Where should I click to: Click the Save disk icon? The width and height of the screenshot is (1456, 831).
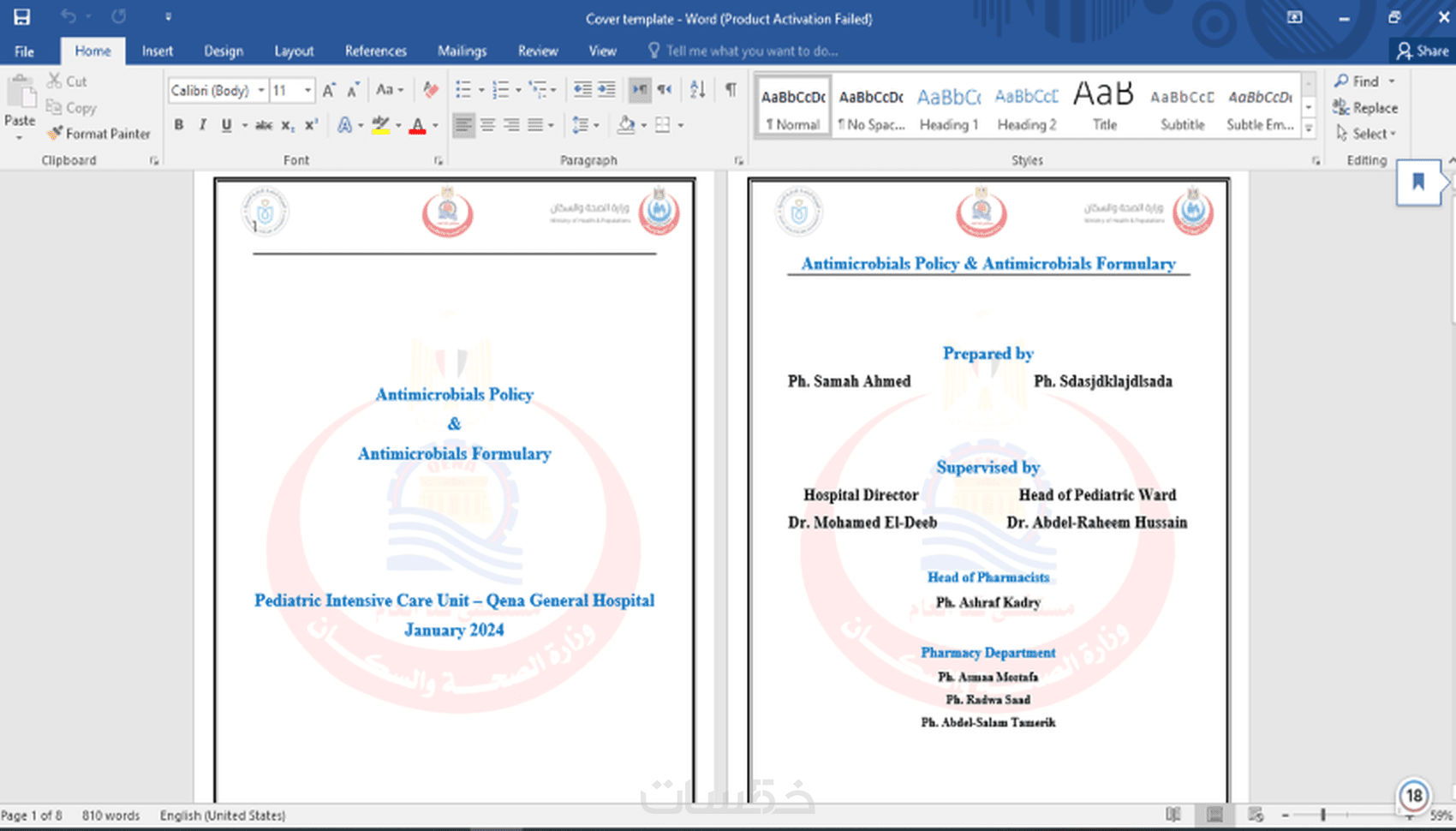coord(22,17)
